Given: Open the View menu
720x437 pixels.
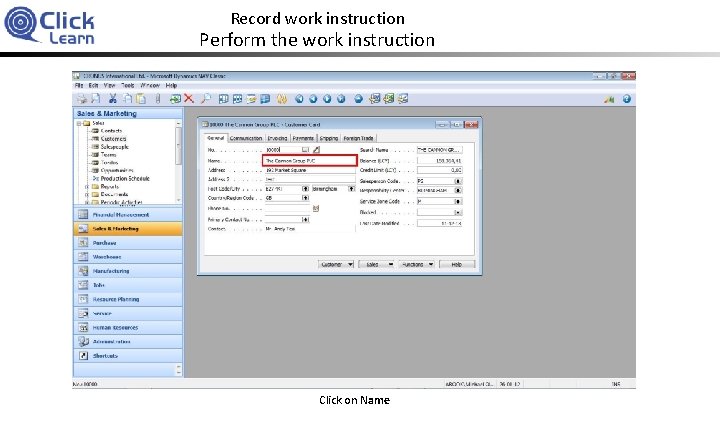Looking at the screenshot, I should (x=109, y=85).
